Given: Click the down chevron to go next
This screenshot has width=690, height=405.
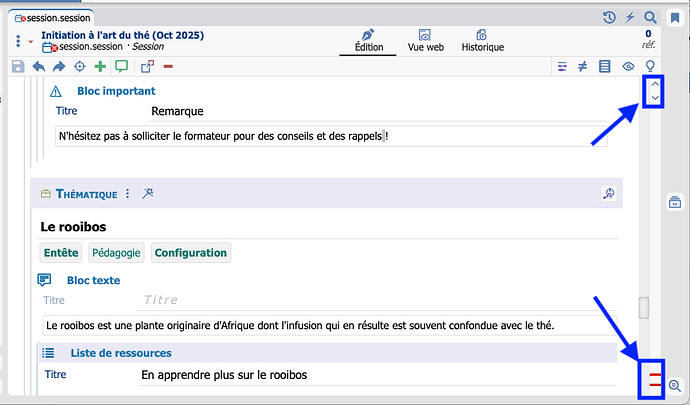Looking at the screenshot, I should point(654,99).
